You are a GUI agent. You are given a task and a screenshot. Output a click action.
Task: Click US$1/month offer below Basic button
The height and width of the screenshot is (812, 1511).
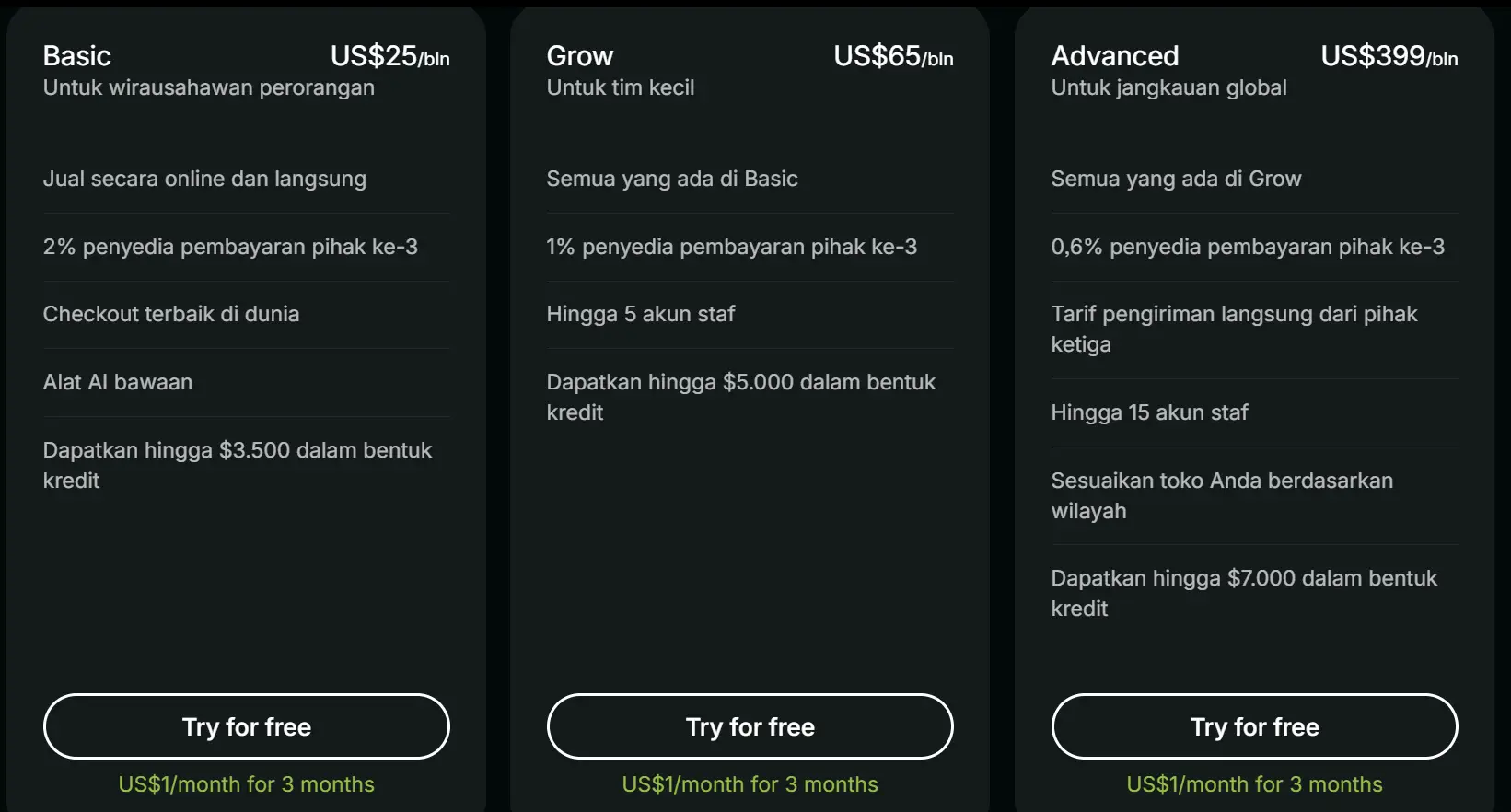pos(246,784)
